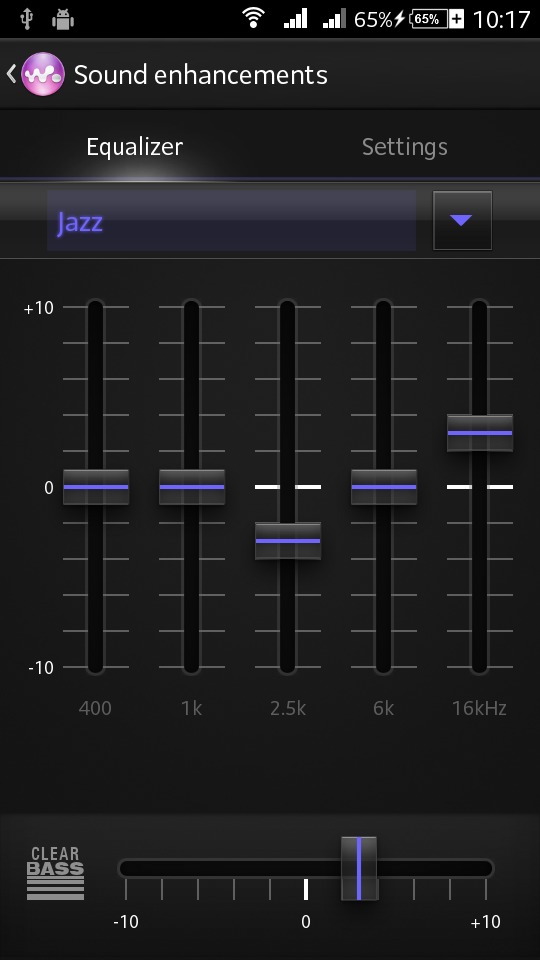Click the 2.5k band slider handle
Image resolution: width=540 pixels, height=960 pixels.
[x=288, y=541]
